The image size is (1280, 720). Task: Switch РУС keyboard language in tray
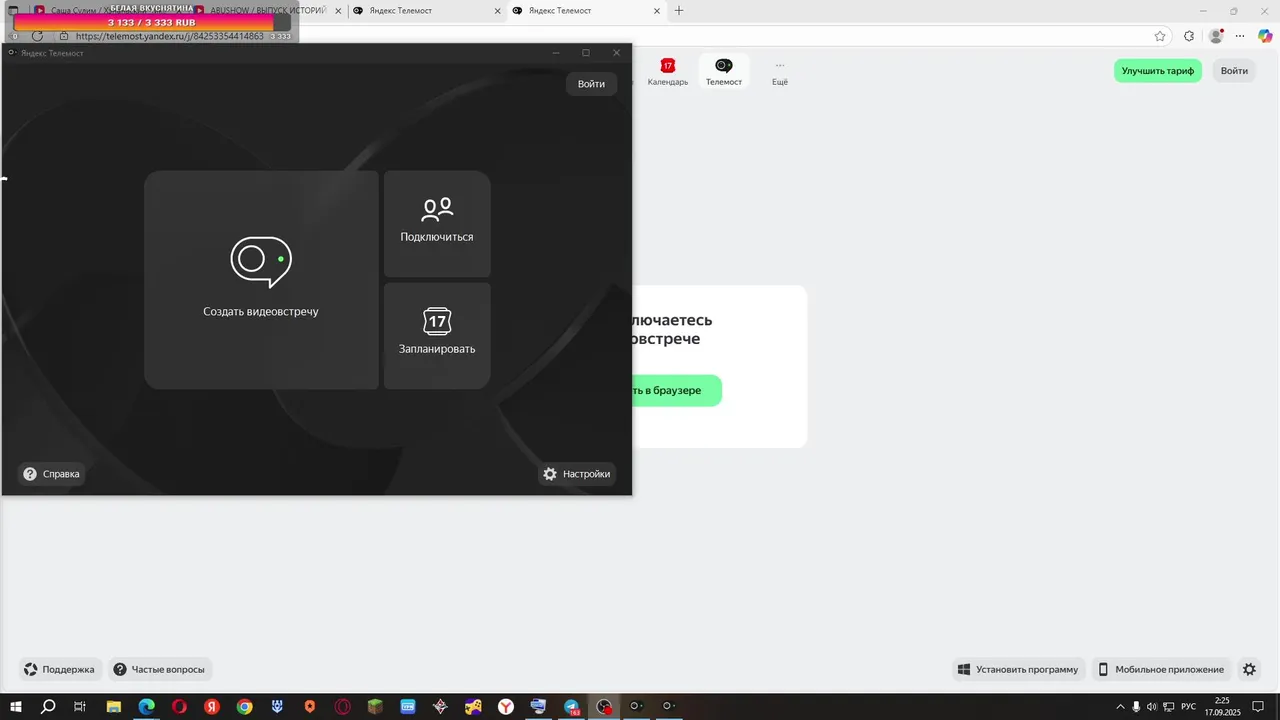point(1188,707)
